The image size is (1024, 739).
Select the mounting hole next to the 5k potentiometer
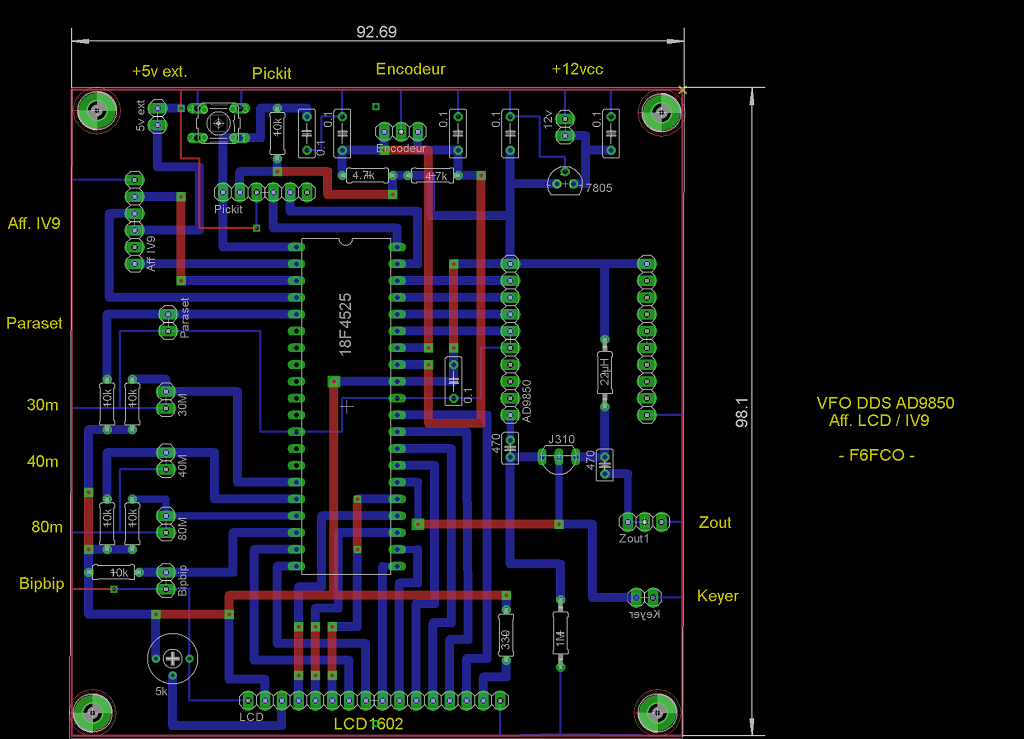(93, 712)
